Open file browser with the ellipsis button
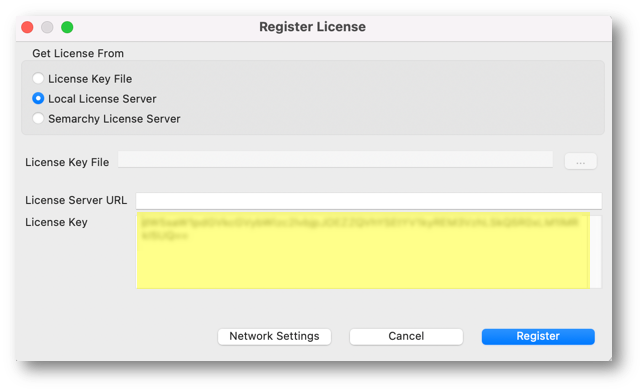This screenshot has height=392, width=643. pyautogui.click(x=580, y=162)
